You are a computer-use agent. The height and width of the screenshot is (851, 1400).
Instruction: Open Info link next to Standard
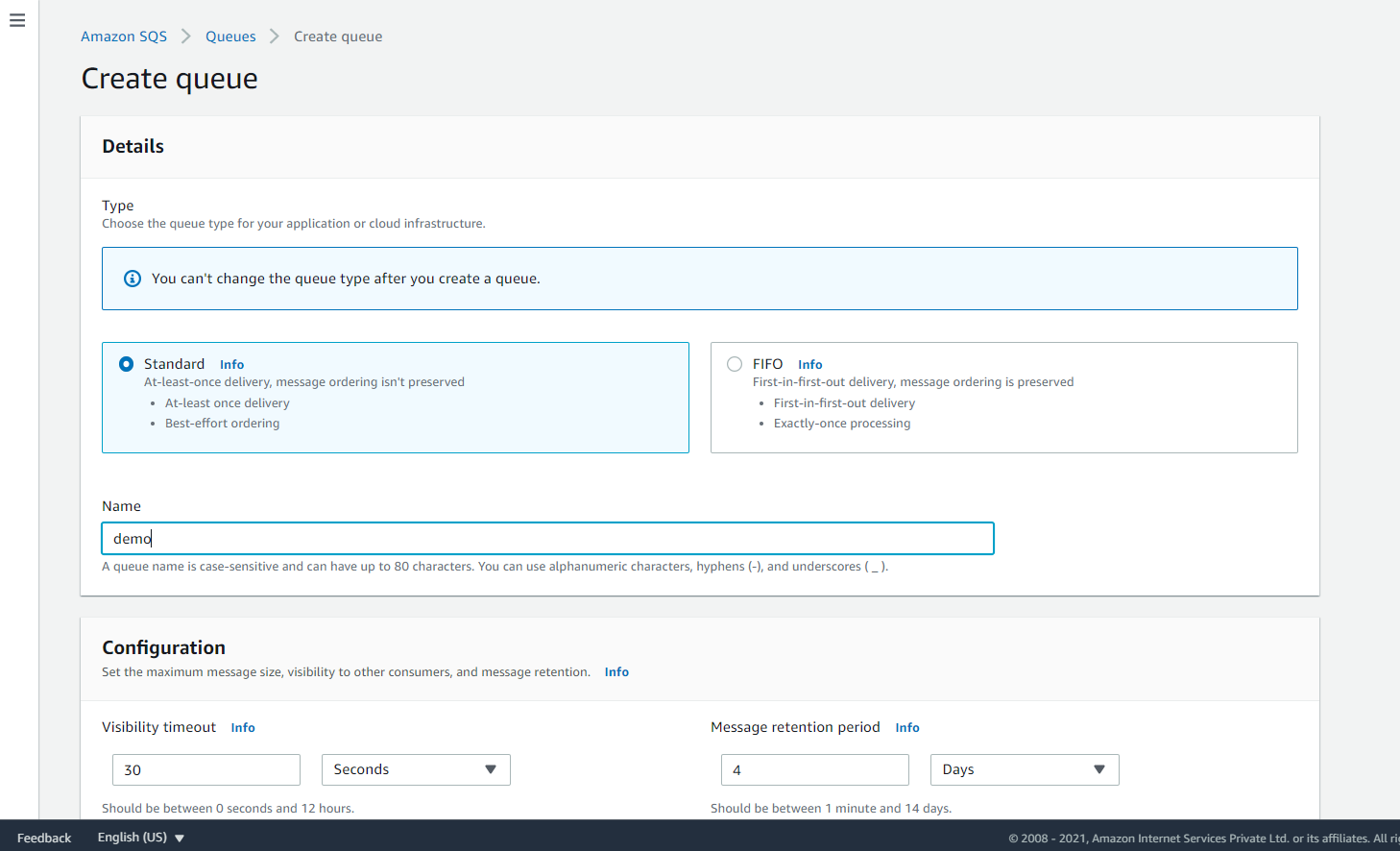pyautogui.click(x=232, y=365)
